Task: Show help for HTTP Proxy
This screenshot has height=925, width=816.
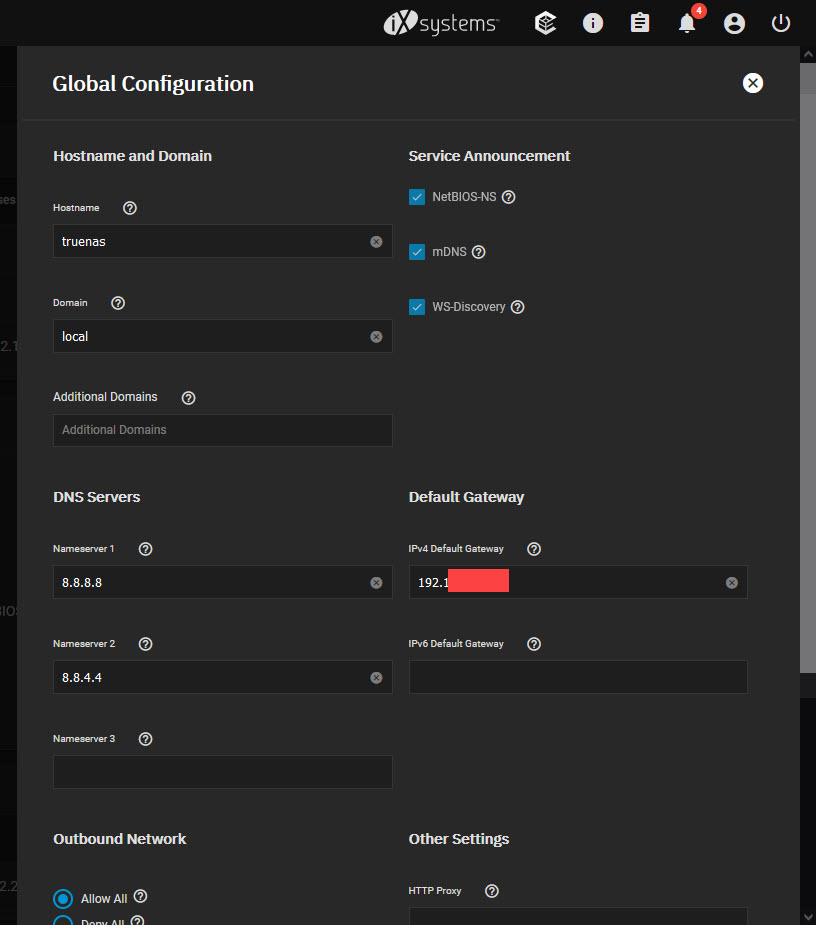Action: tap(491, 891)
